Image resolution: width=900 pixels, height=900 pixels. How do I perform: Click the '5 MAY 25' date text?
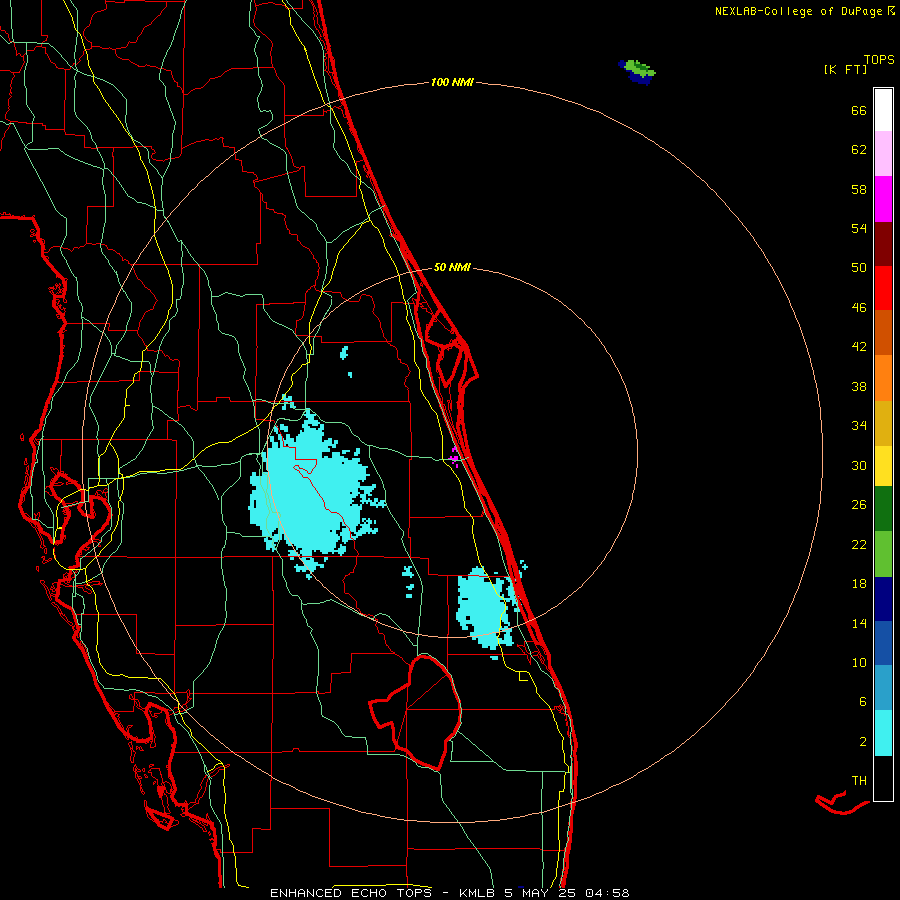[541, 893]
